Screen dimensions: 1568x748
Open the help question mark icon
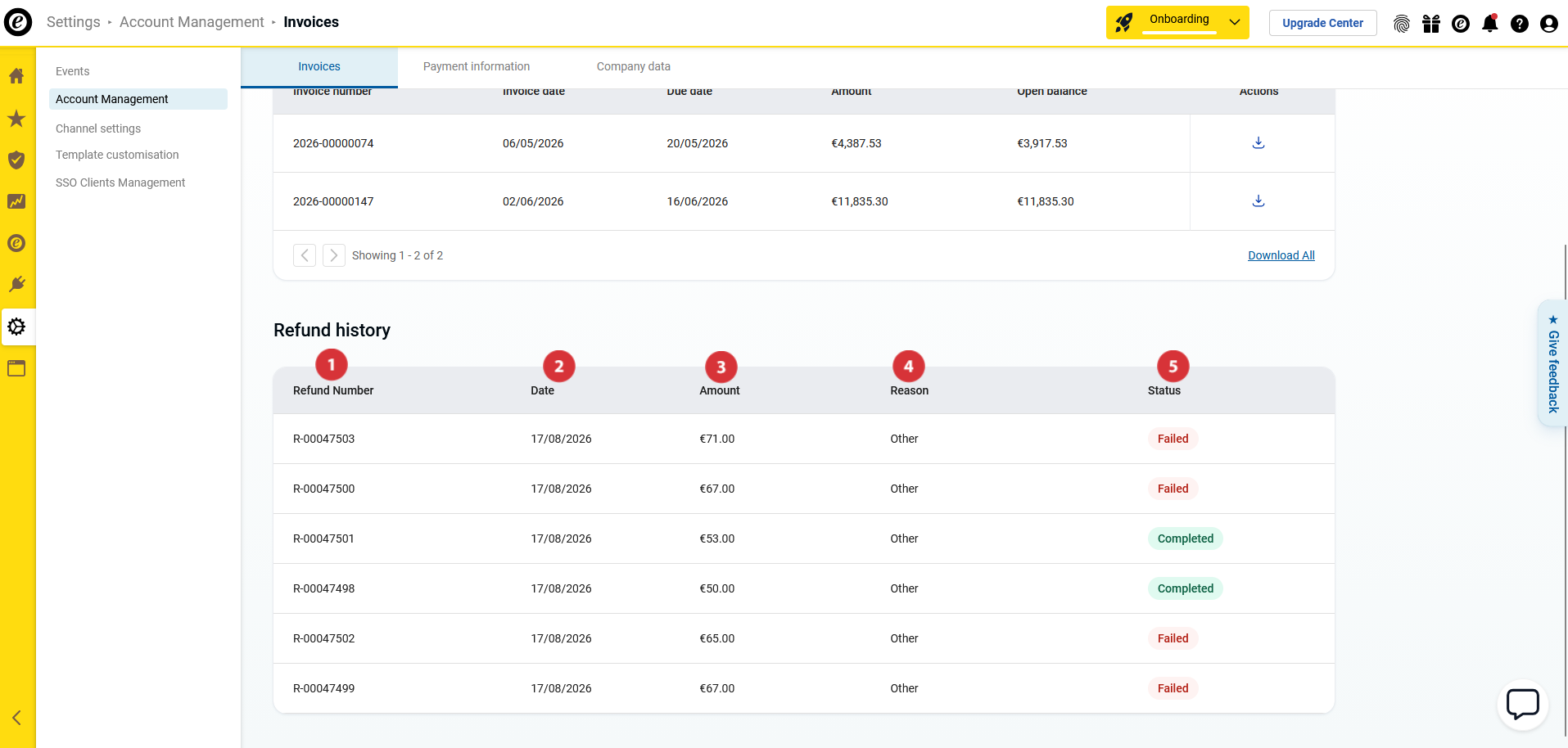pos(1520,24)
